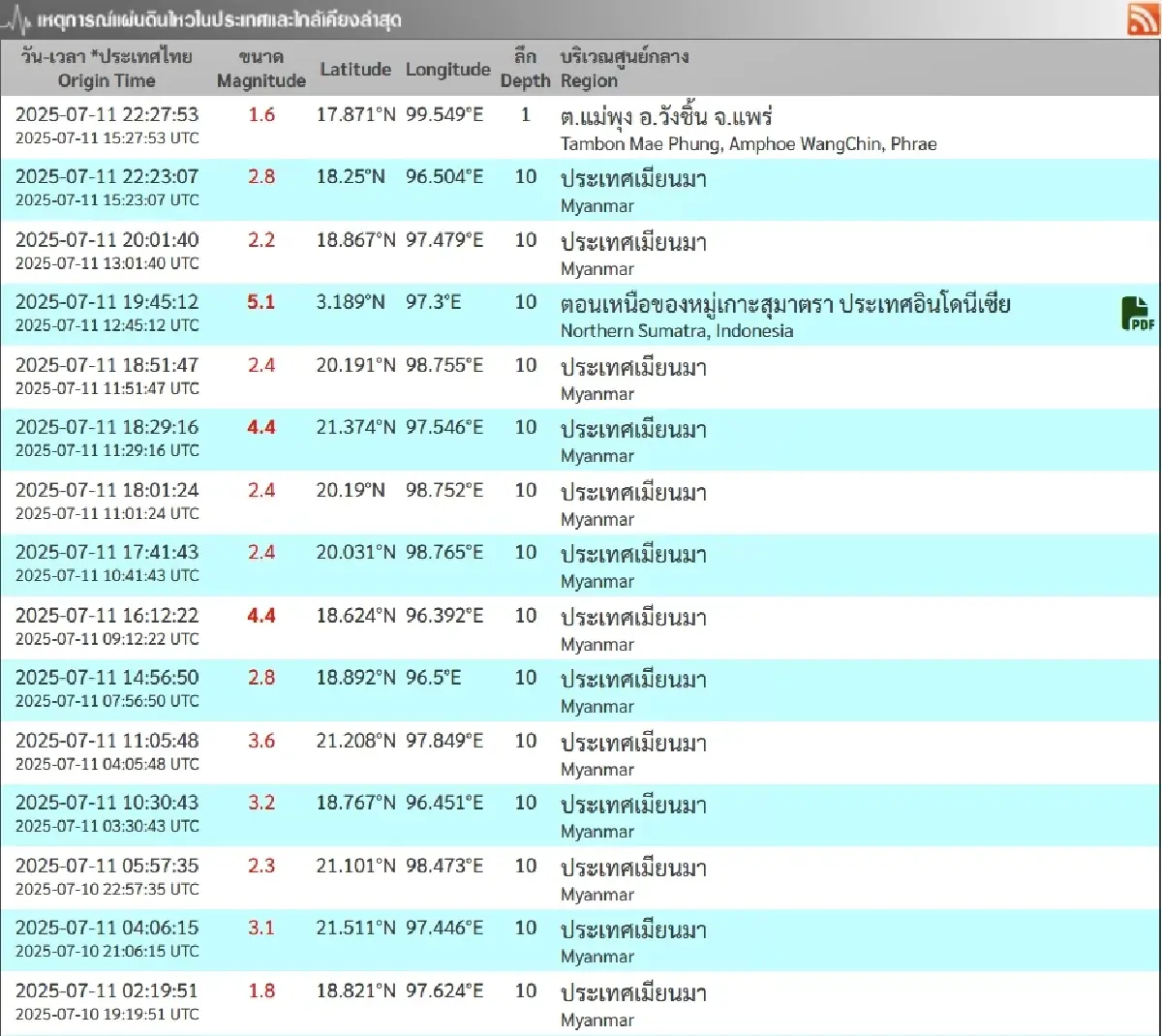Select UTC time 2025-07-11 12:45:12

coord(107,325)
